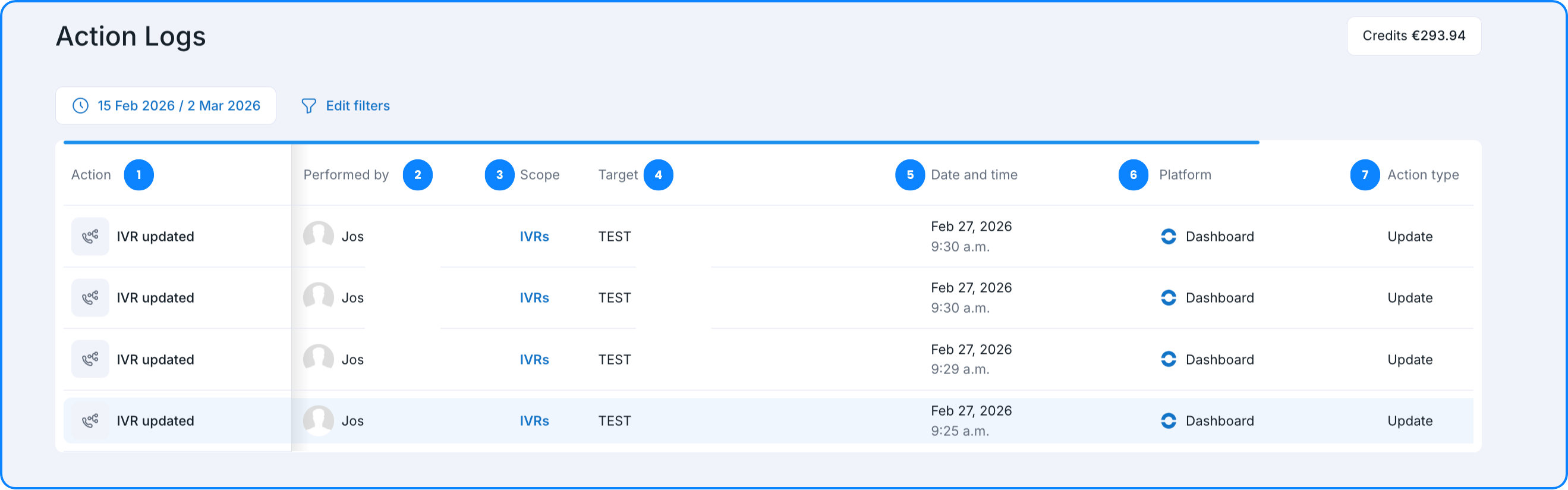Click the clock icon in date range

[80, 106]
